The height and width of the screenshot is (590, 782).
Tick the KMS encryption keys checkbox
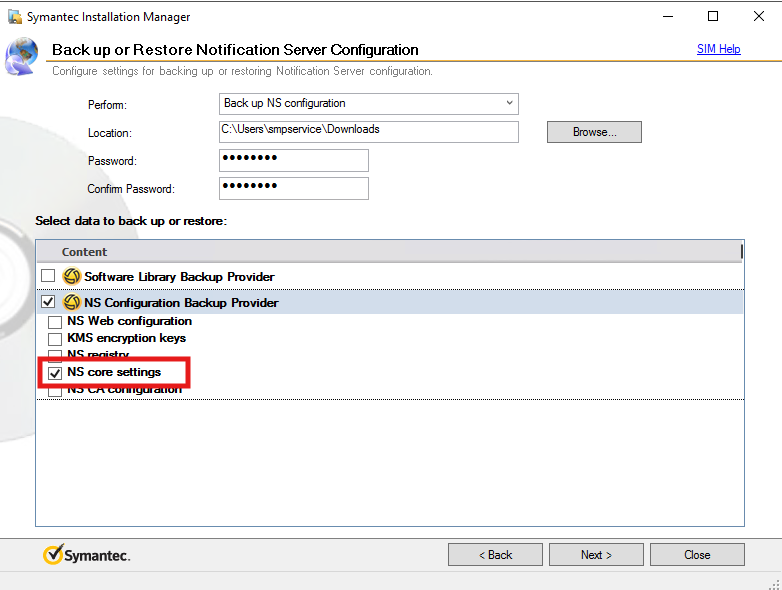point(55,339)
